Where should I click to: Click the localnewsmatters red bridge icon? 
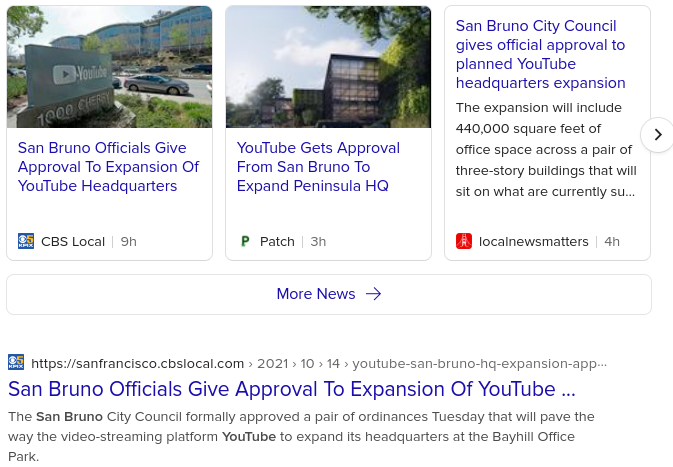pos(464,241)
